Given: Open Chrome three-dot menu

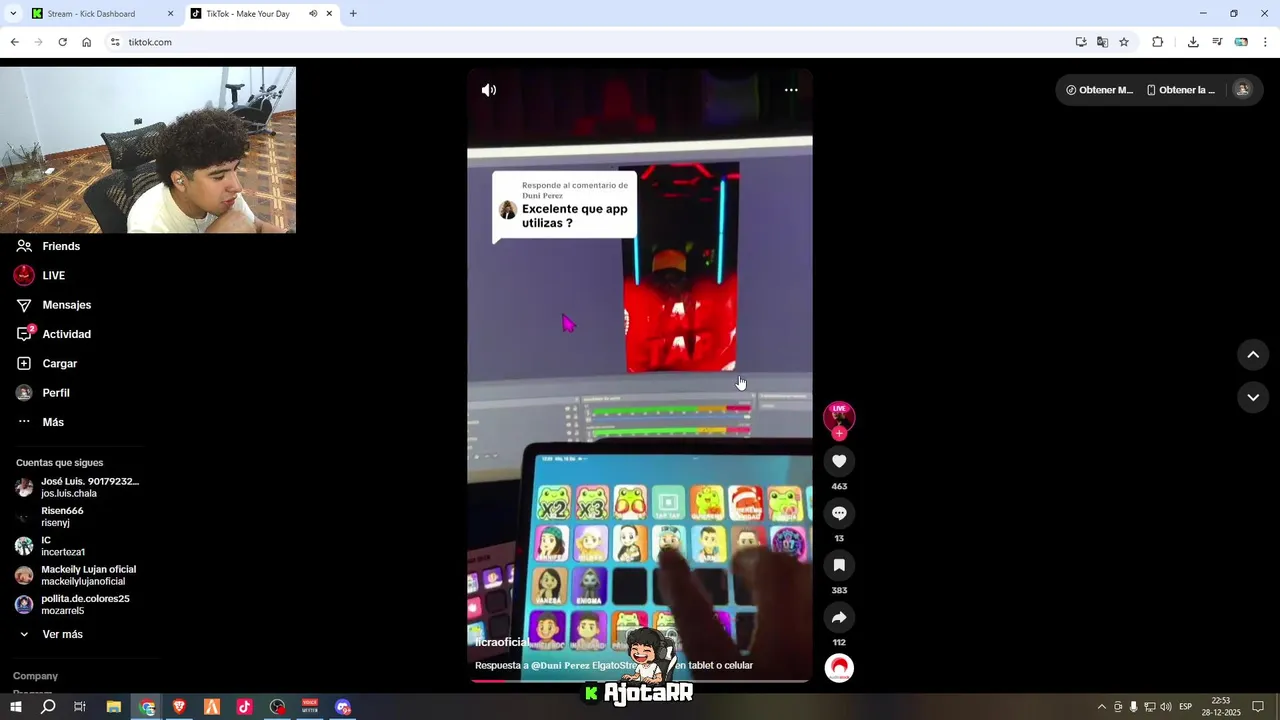Looking at the screenshot, I should point(1266,42).
